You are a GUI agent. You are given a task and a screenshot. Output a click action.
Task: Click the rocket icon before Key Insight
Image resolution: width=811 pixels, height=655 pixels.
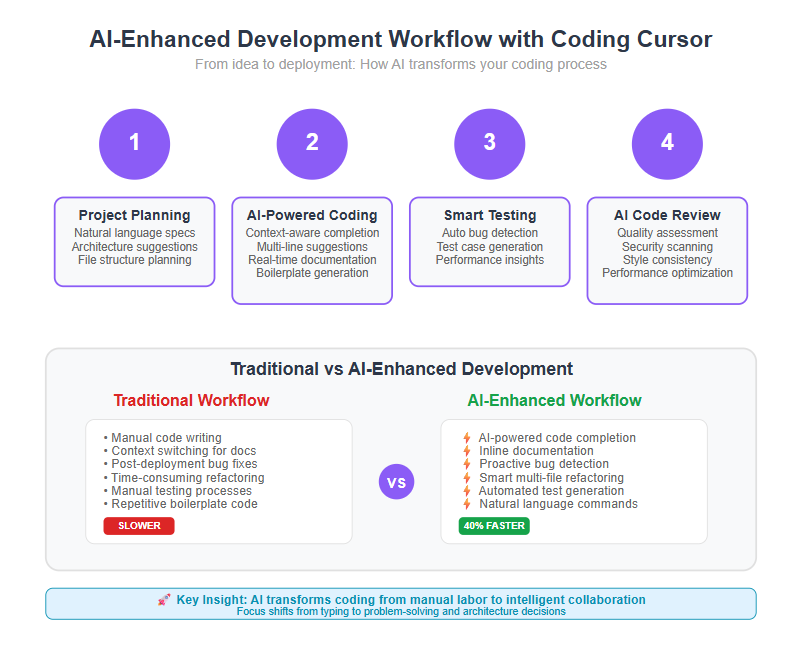[164, 600]
